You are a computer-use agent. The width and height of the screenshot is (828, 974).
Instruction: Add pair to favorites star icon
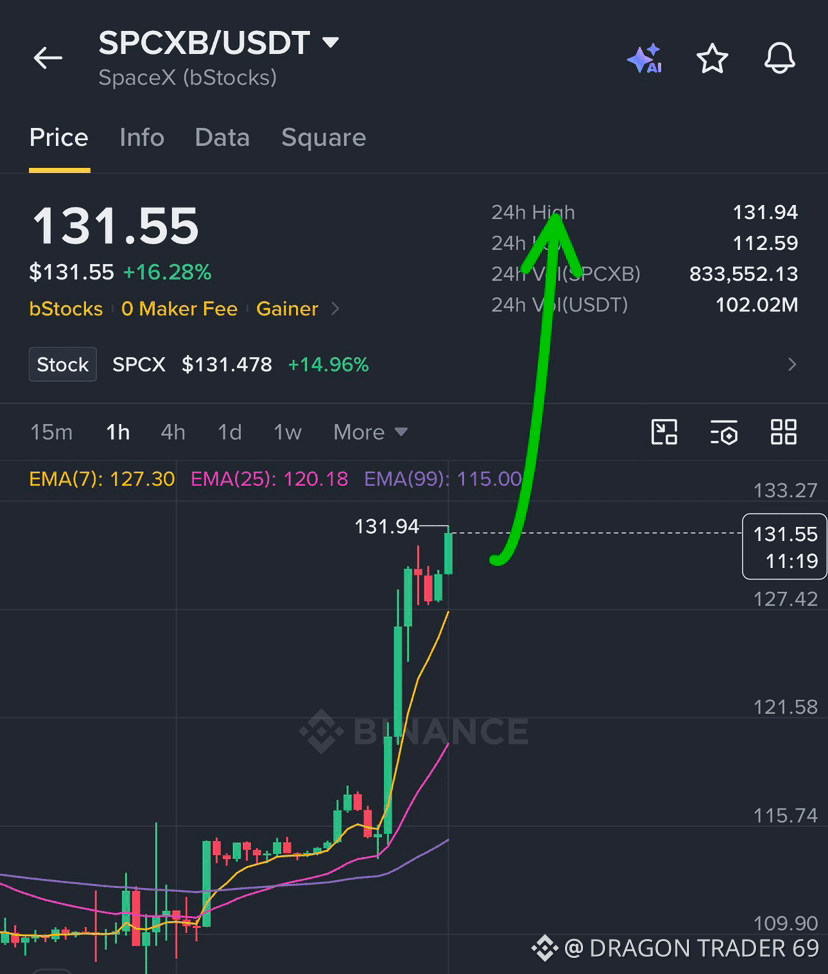pyautogui.click(x=712, y=58)
